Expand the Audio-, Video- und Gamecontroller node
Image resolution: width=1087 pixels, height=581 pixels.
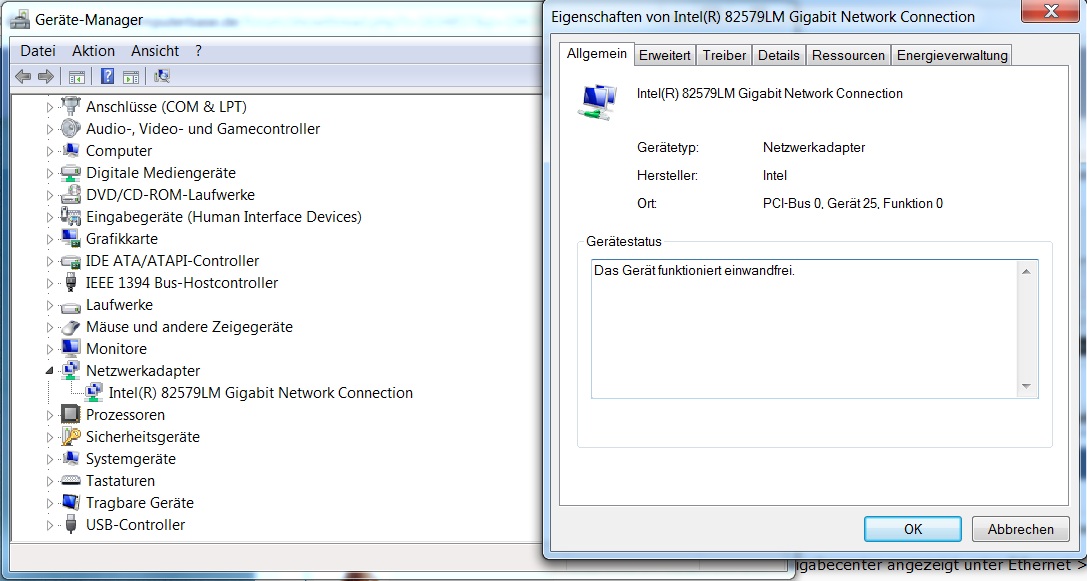(x=49, y=130)
